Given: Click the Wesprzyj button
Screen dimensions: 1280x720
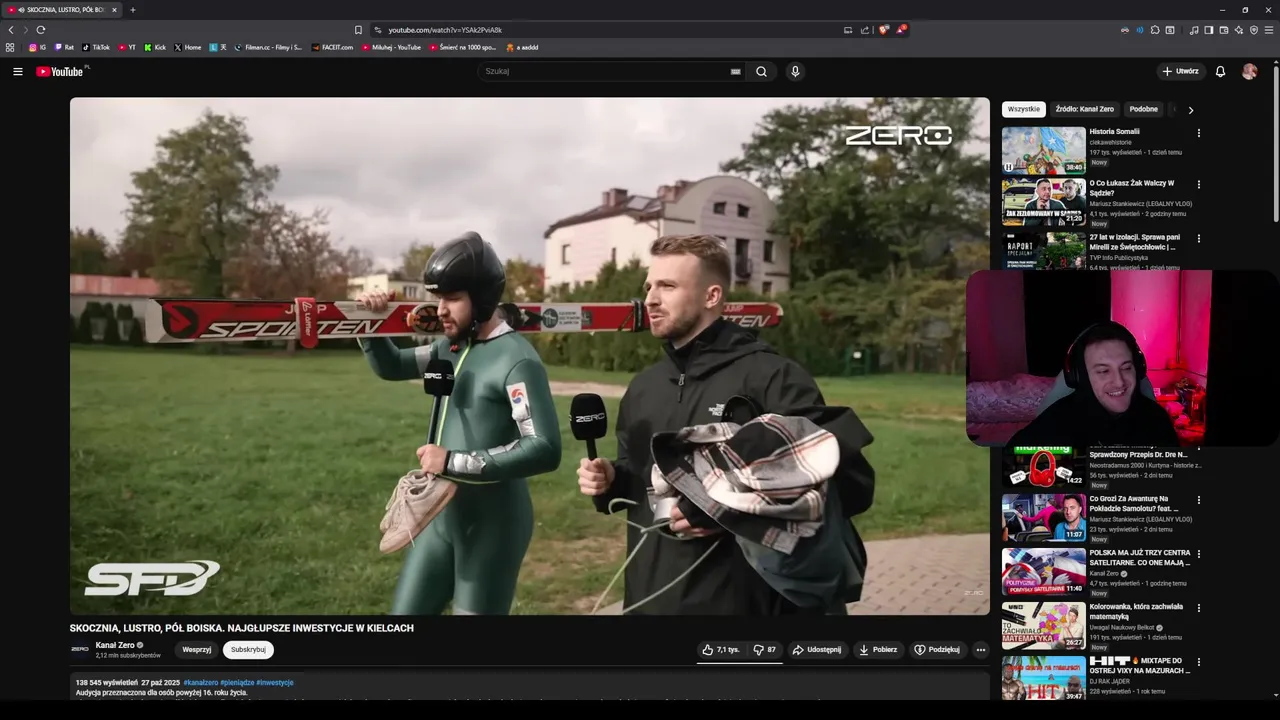Looking at the screenshot, I should (x=197, y=650).
